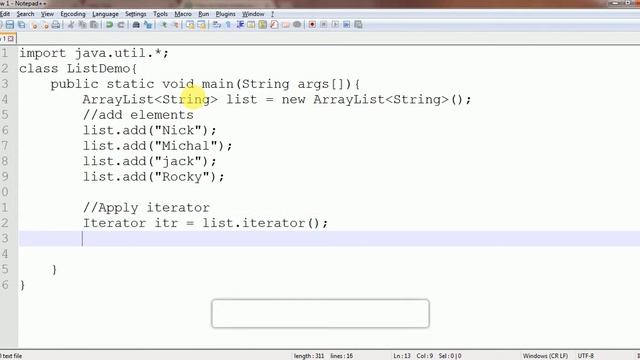Open the View menu
Screen dimensions: 640x360
point(47,14)
